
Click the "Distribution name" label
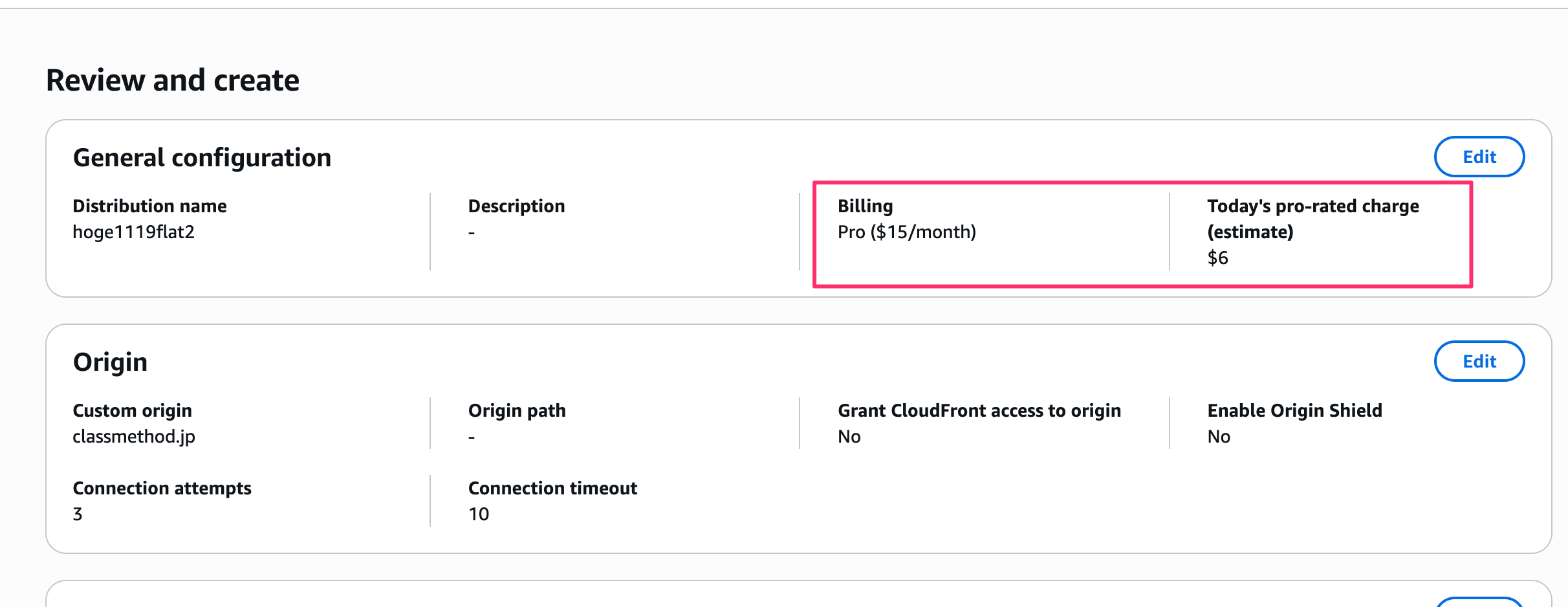coord(149,206)
